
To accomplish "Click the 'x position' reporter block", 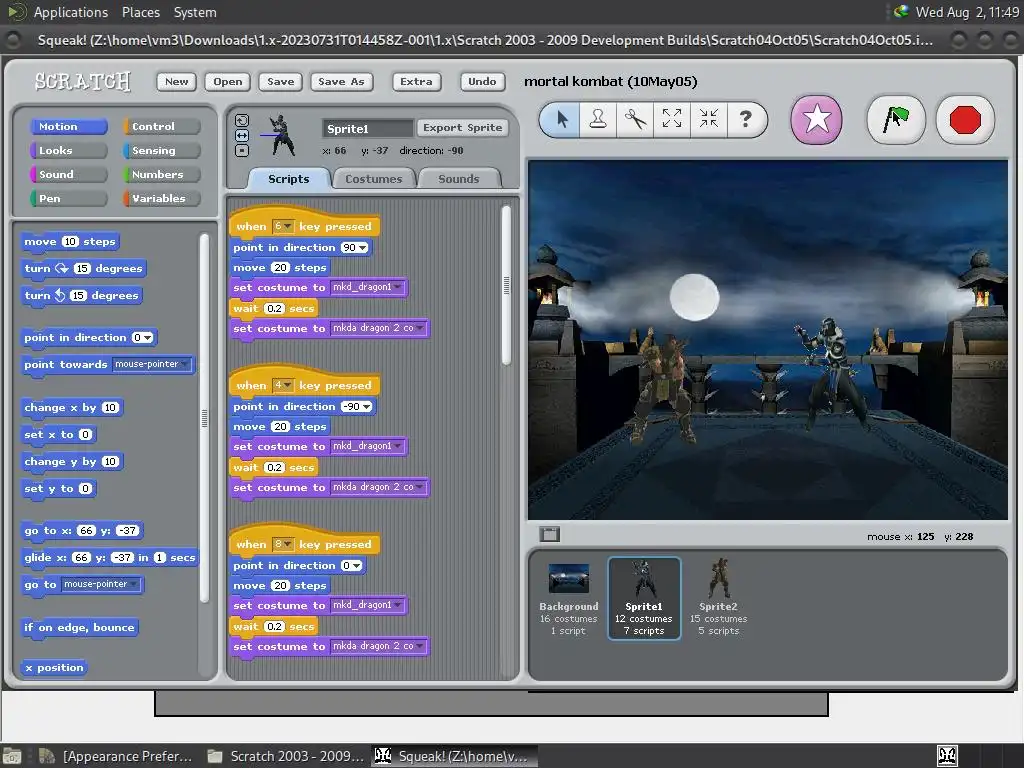I will pos(54,667).
